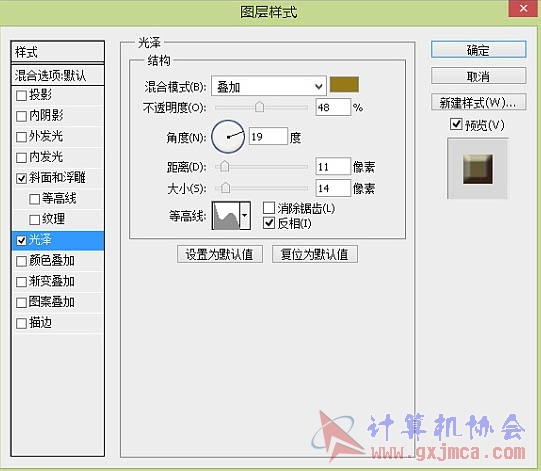The height and width of the screenshot is (471, 541).
Task: Enable the 投影 drop shadow checkbox
Action: 21,95
